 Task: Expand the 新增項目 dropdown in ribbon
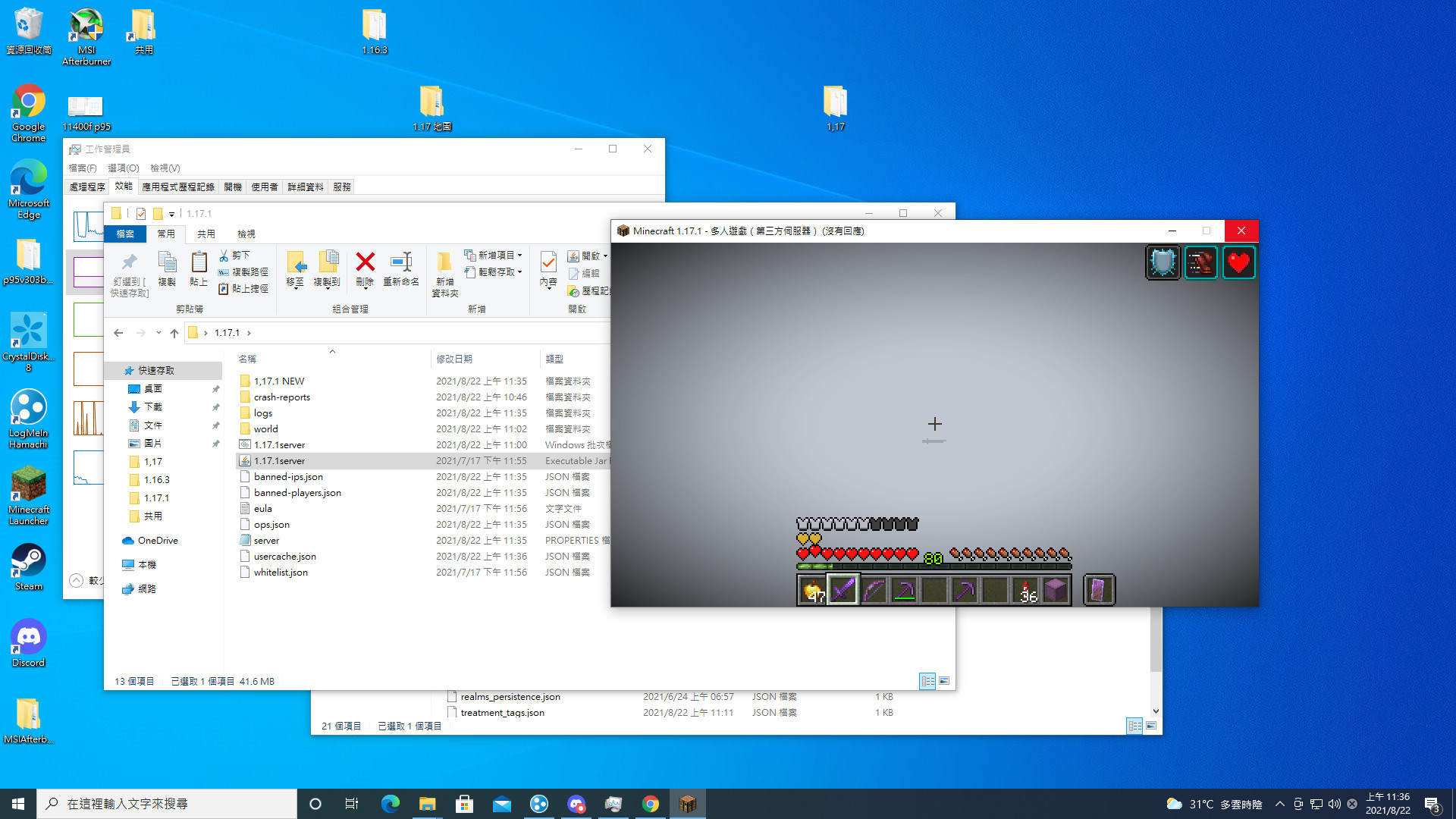(518, 255)
